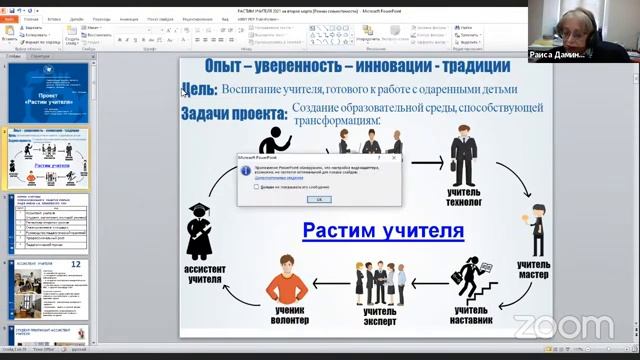Select slide 3 thumbnail with table
Image resolution: width=640 pixels, height=360 pixels.
[x=48, y=224]
